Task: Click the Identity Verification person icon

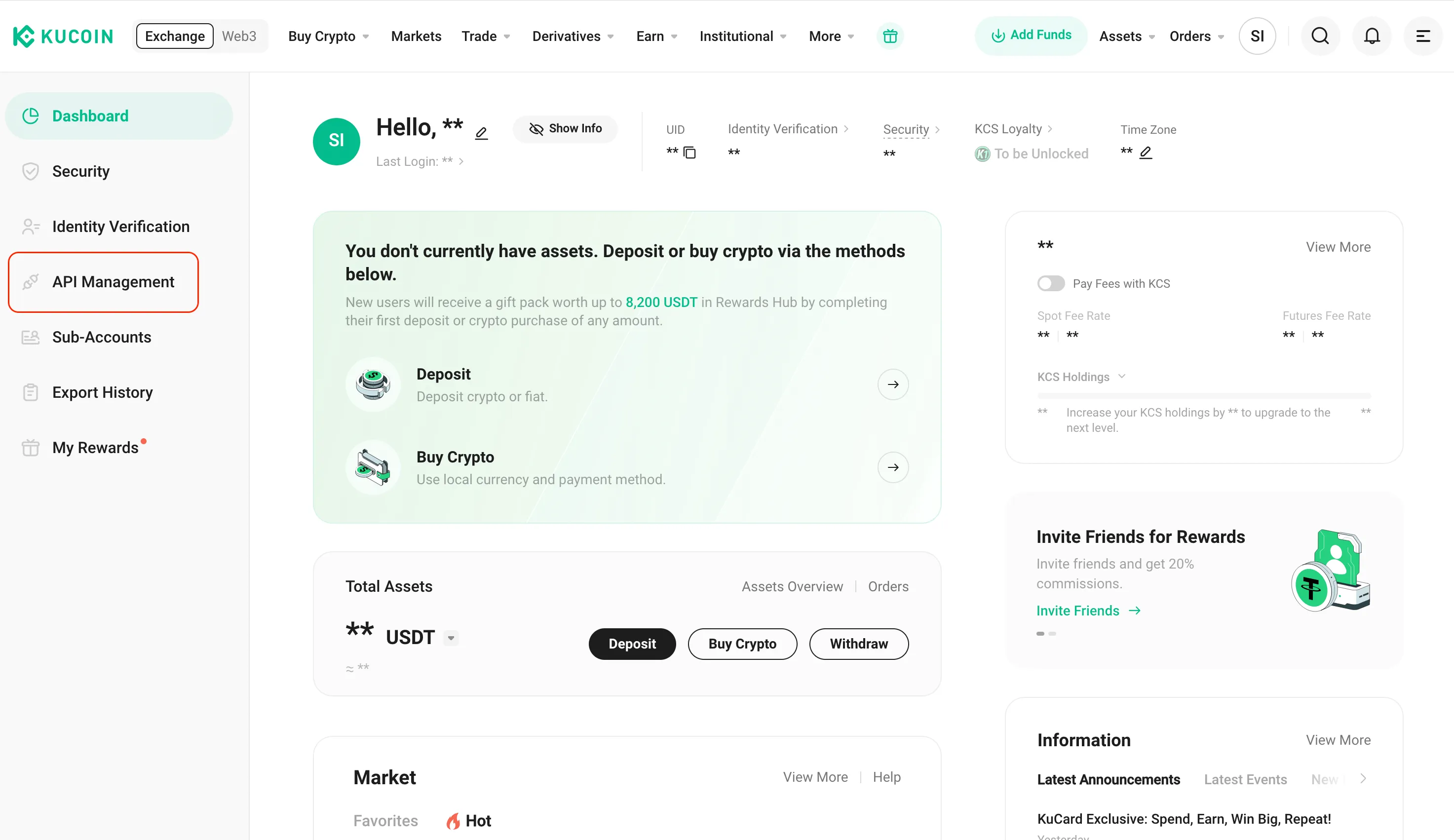Action: pyautogui.click(x=31, y=227)
